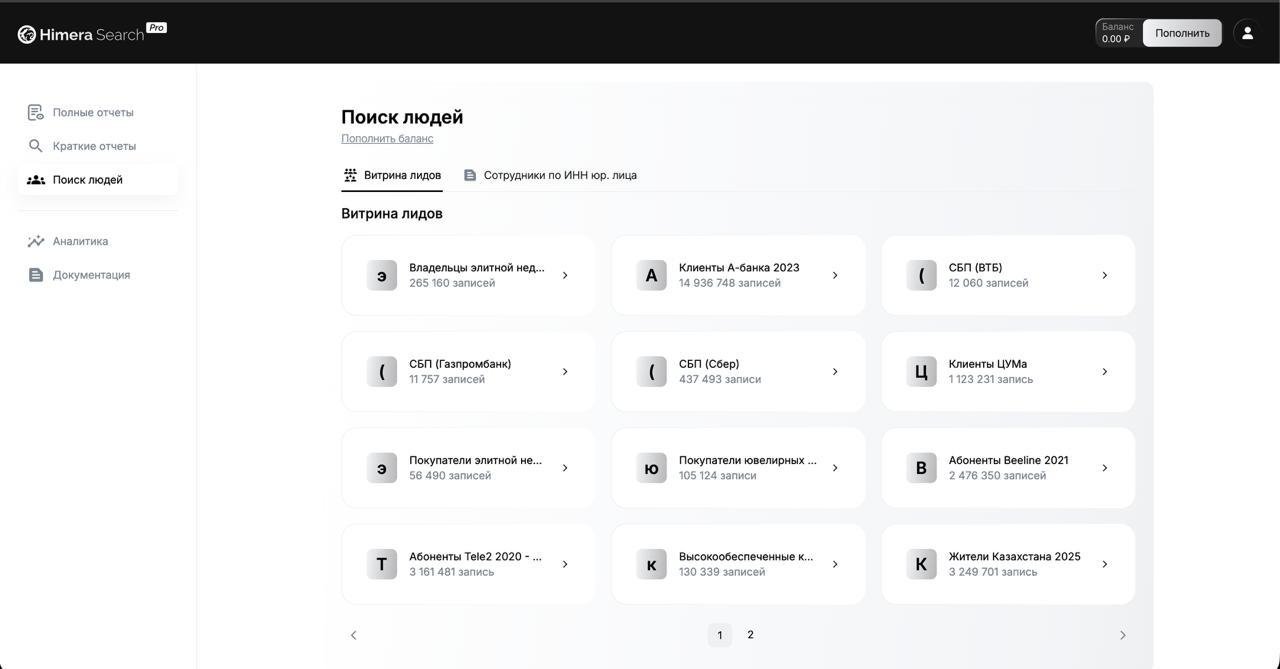Click the A avatar of Клиенты А-банка 2023
This screenshot has width=1280, height=669.
pyautogui.click(x=651, y=275)
